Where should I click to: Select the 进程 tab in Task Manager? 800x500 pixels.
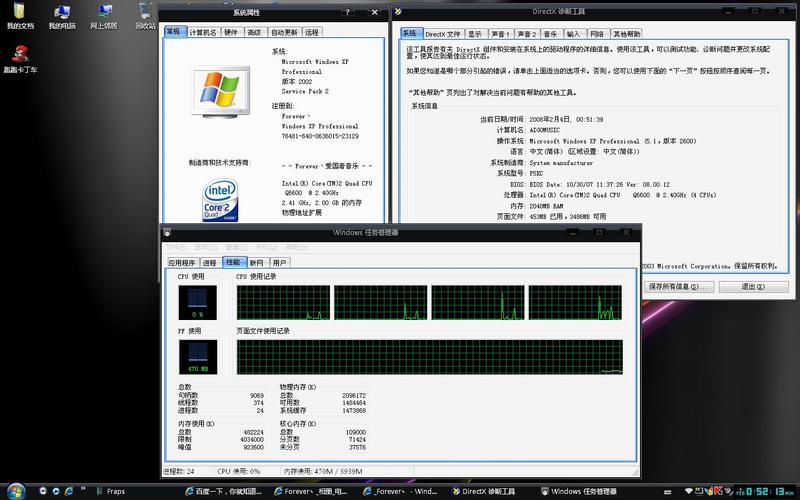(209, 262)
